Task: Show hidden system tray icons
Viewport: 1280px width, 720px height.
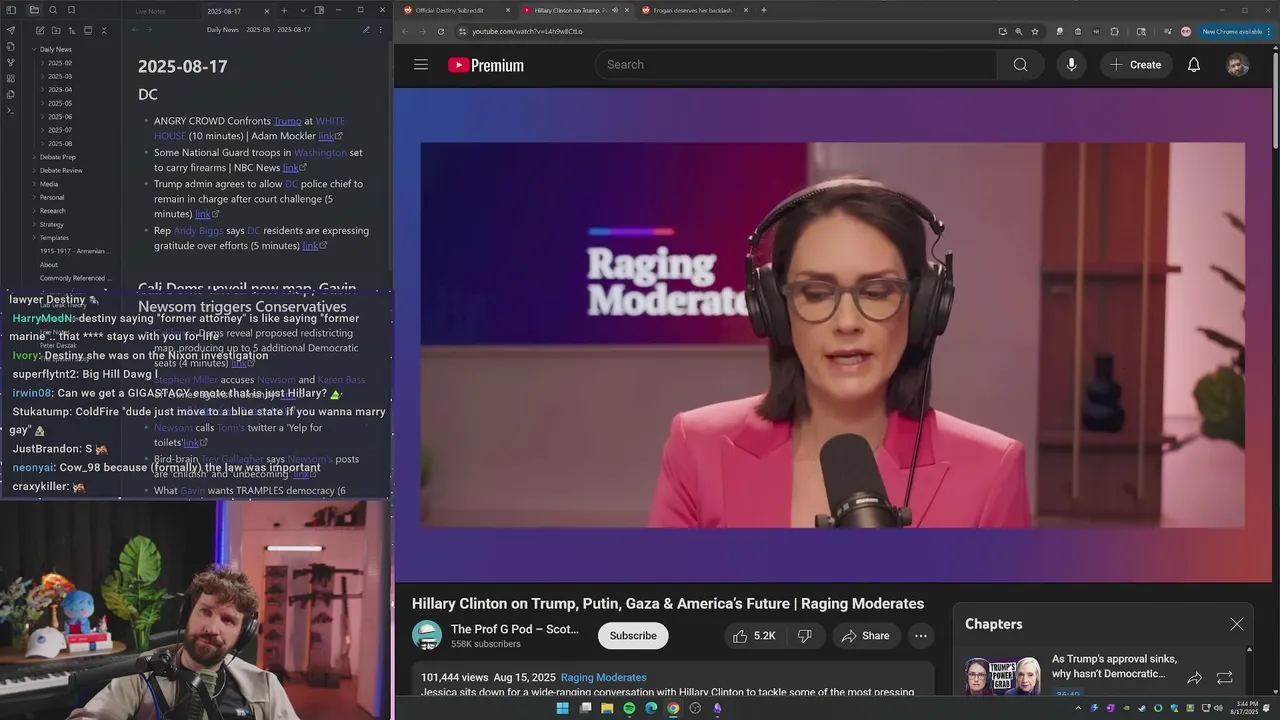Action: click(x=1078, y=708)
